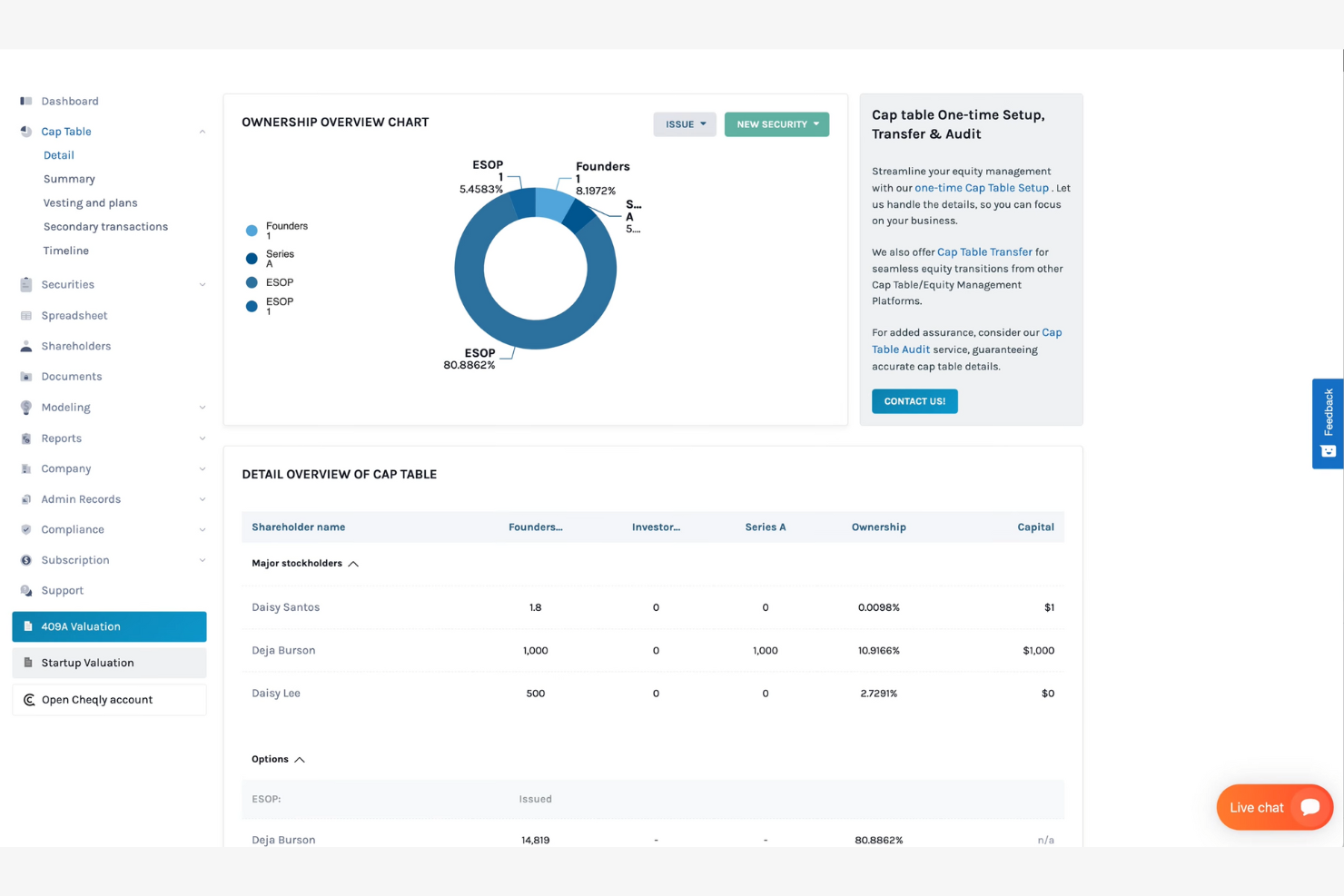Viewport: 1344px width, 896px height.
Task: Open the ISSUE dropdown
Action: pos(684,123)
